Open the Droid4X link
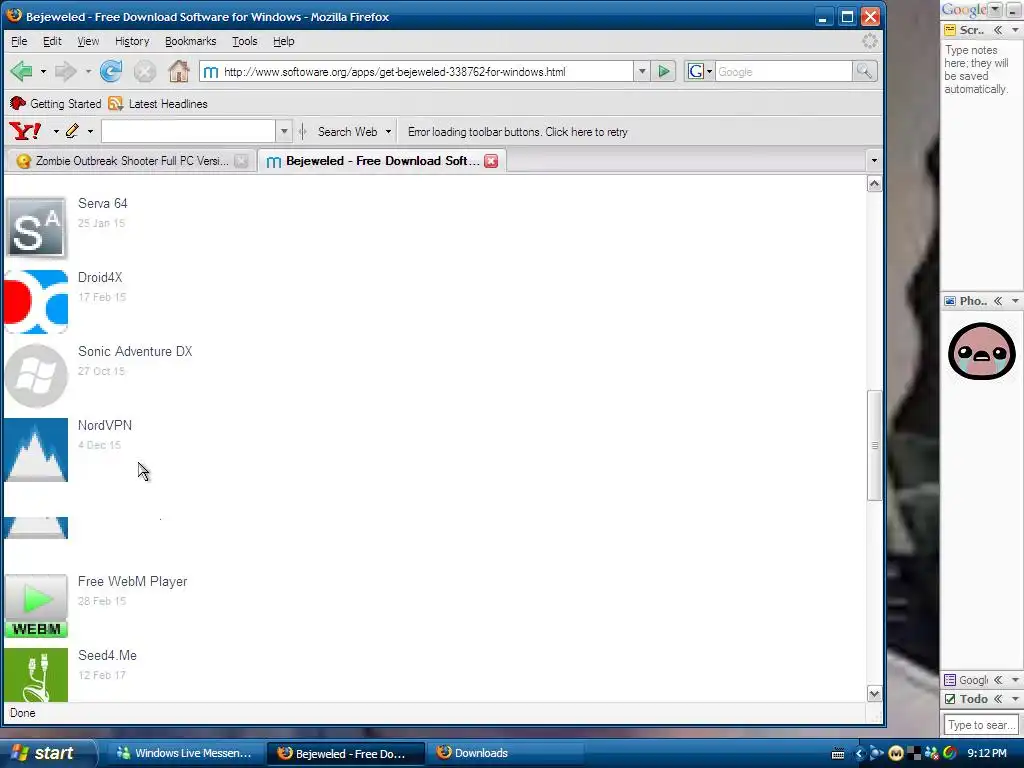1024x768 pixels. pyautogui.click(x=100, y=278)
